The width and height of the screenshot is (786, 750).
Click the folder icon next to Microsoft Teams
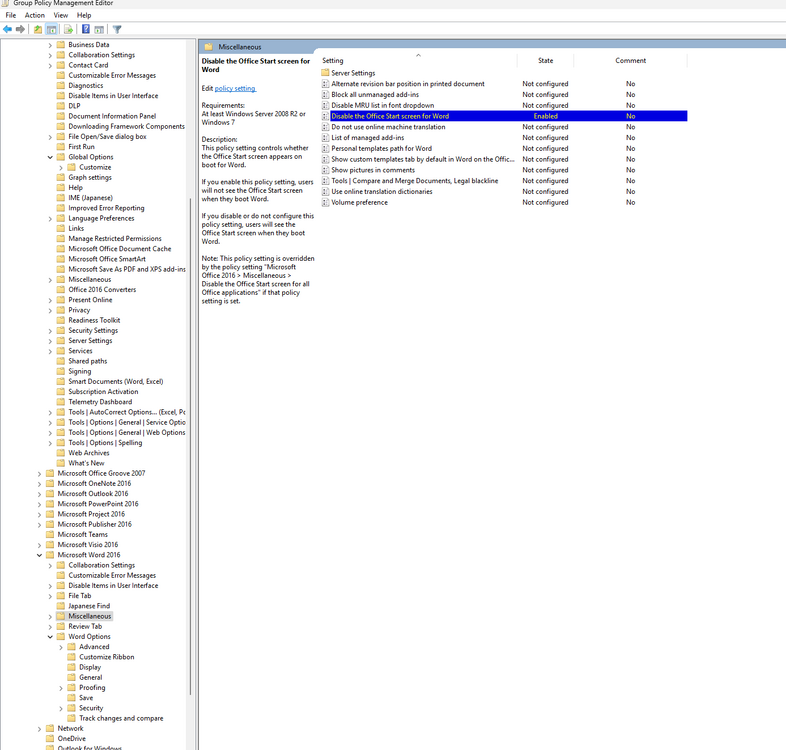(50, 534)
